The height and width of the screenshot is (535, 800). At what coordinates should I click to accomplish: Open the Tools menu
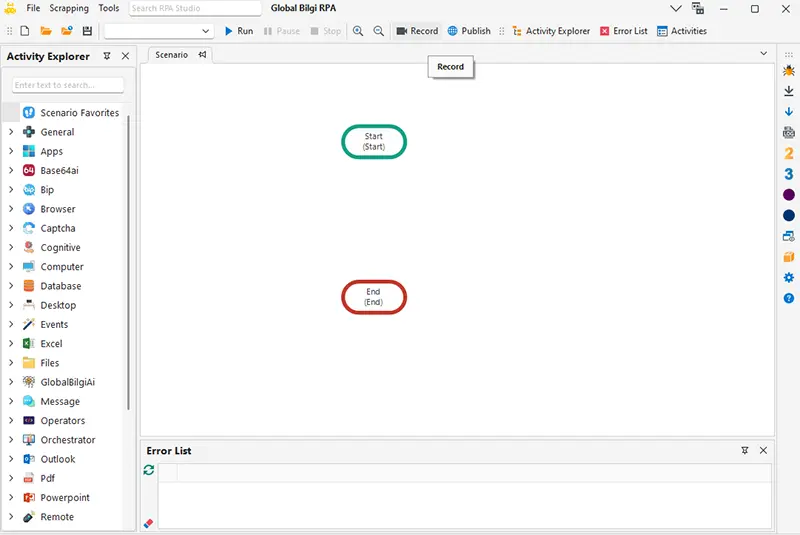(109, 8)
